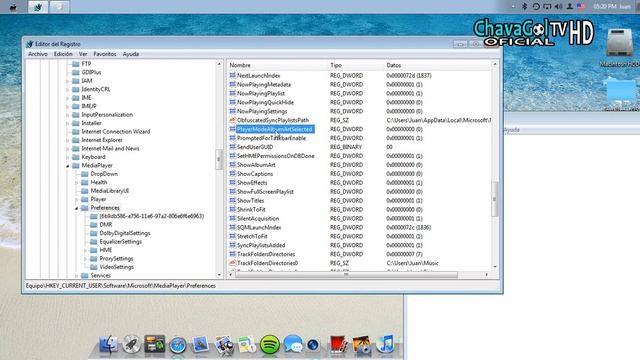Collapse the Preferences key

point(77,208)
